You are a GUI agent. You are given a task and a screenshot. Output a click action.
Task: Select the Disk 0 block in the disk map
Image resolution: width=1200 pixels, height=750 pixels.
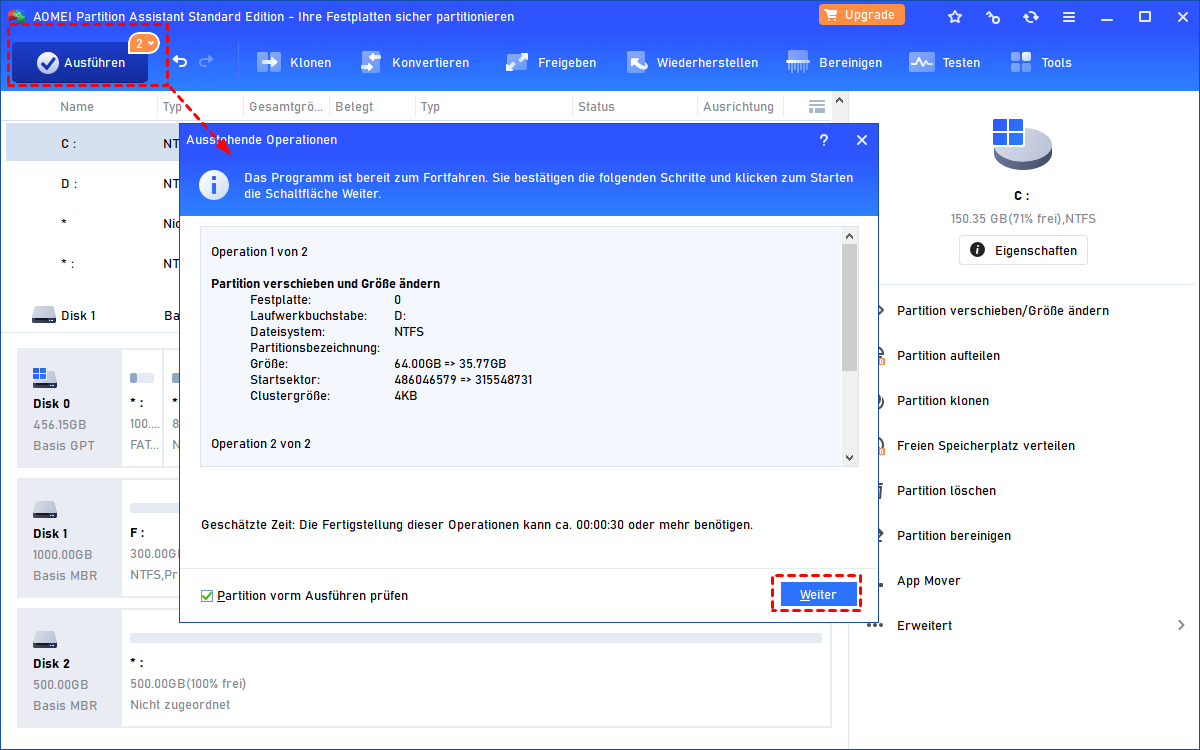(69, 408)
